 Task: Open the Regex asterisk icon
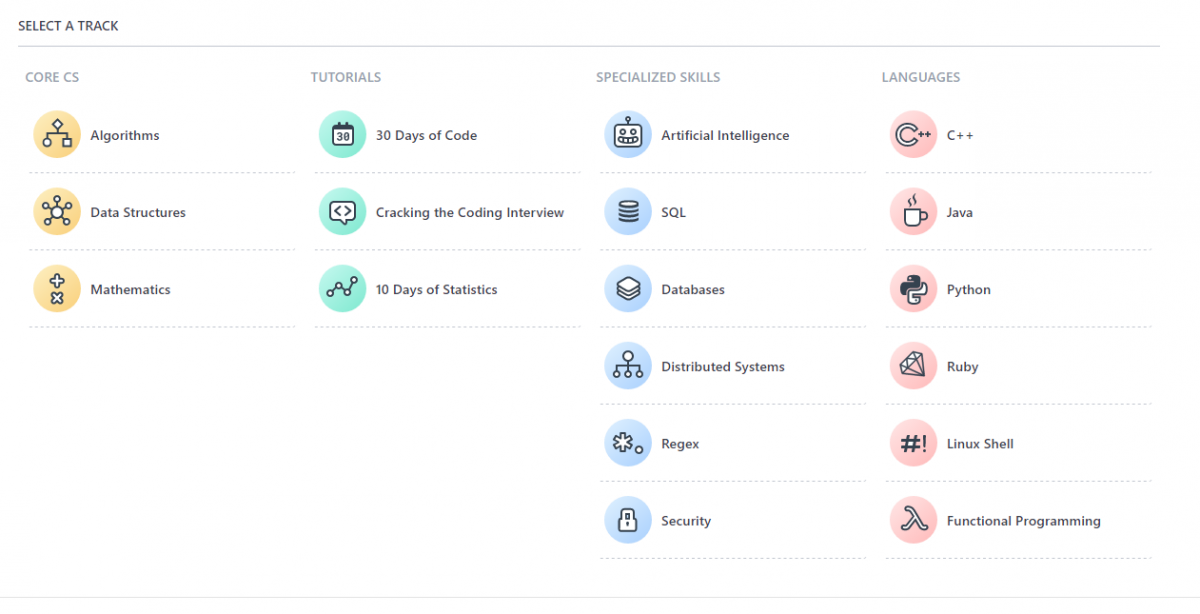[628, 443]
